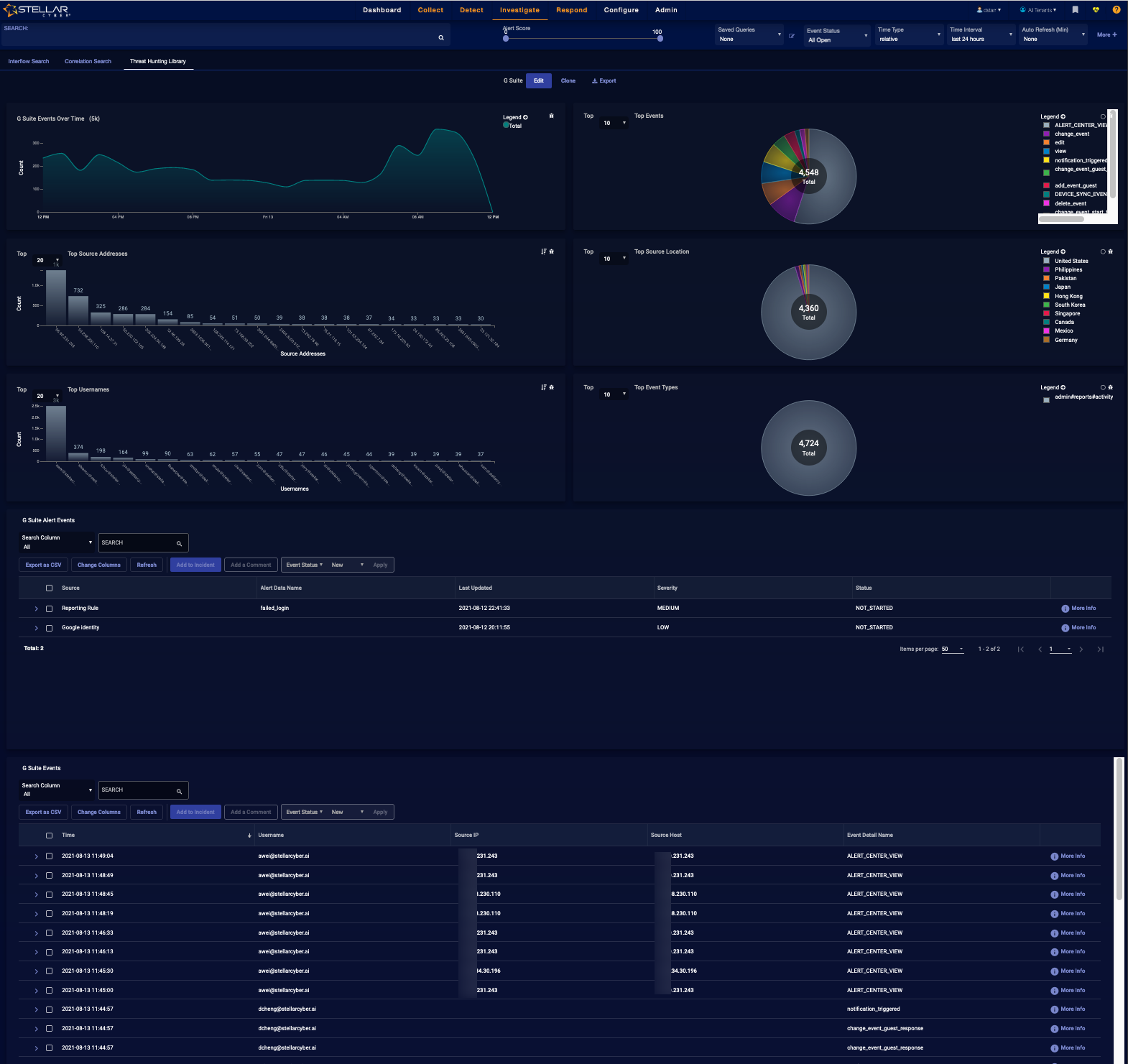Open Top count dropdown for Top Usernames
1128x1064 pixels.
click(x=48, y=396)
